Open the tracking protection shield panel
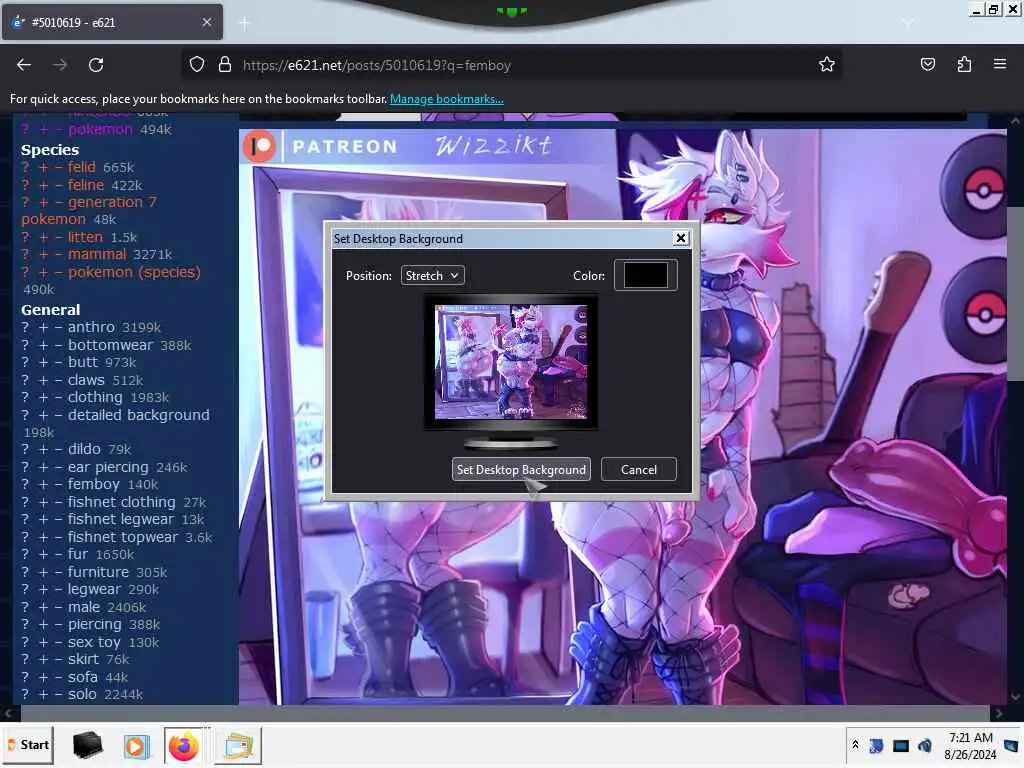Viewport: 1024px width, 768px height. pos(197,65)
